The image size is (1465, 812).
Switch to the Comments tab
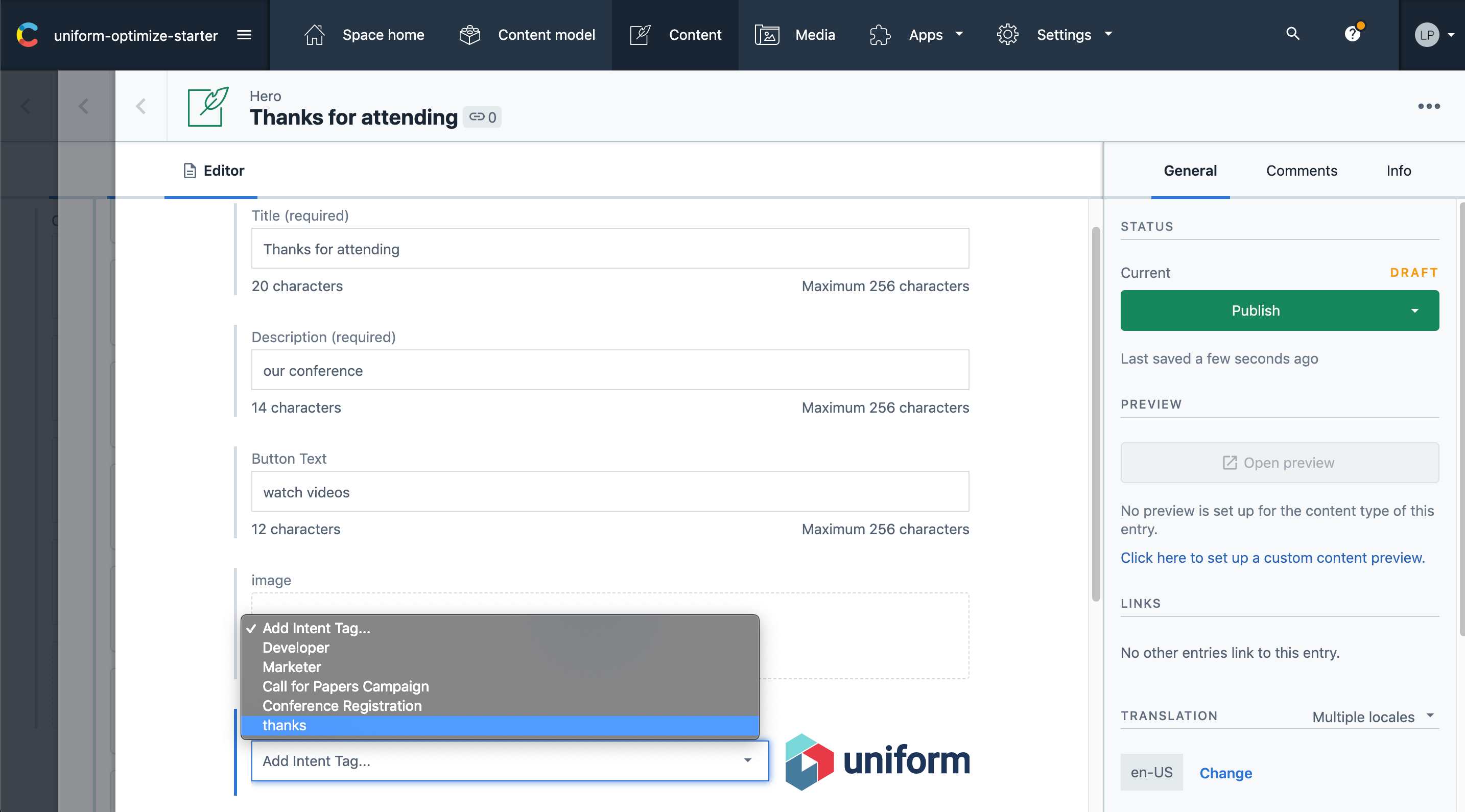[x=1301, y=171]
